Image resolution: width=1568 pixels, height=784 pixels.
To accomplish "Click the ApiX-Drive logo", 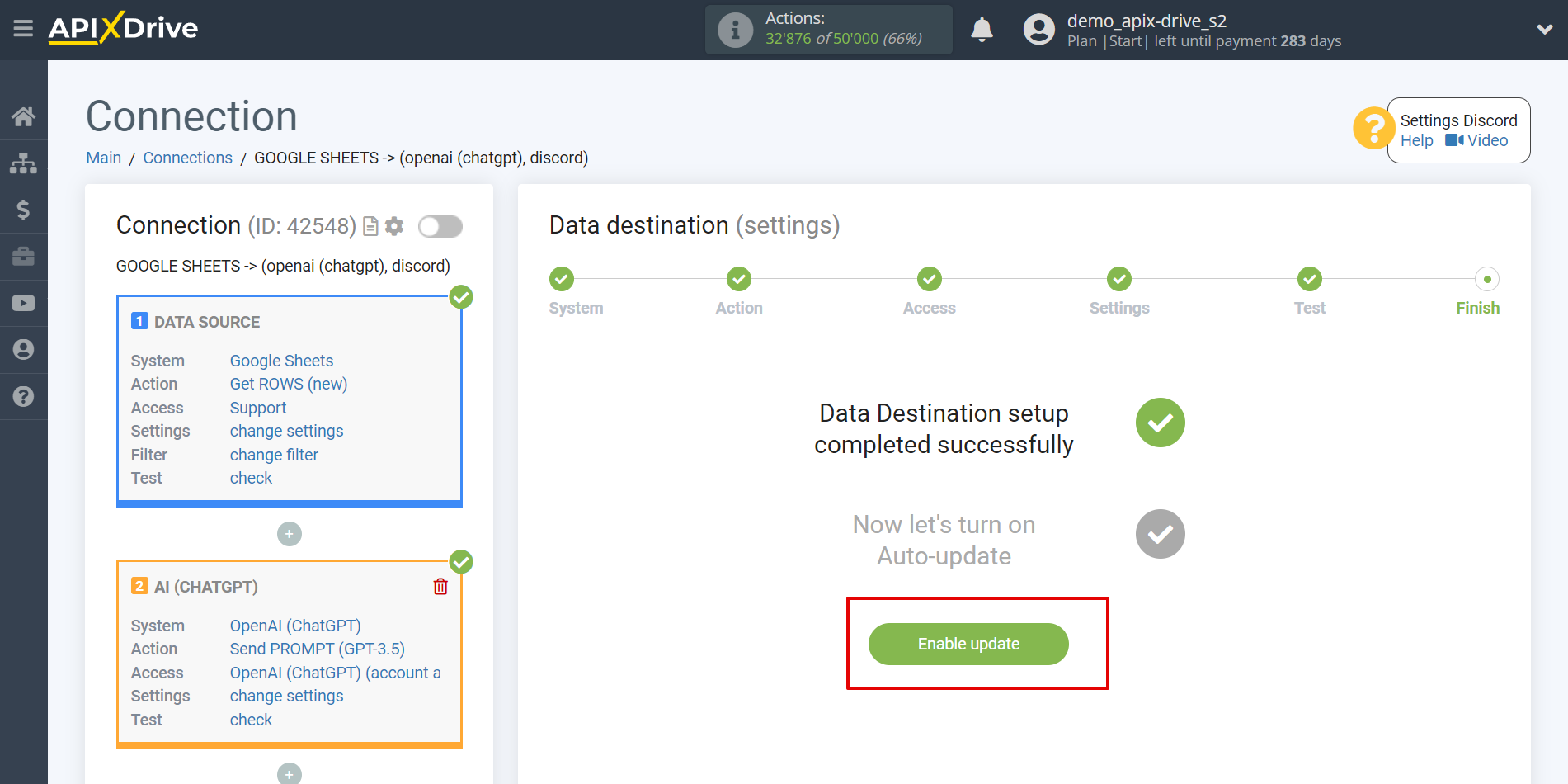I will point(123,28).
